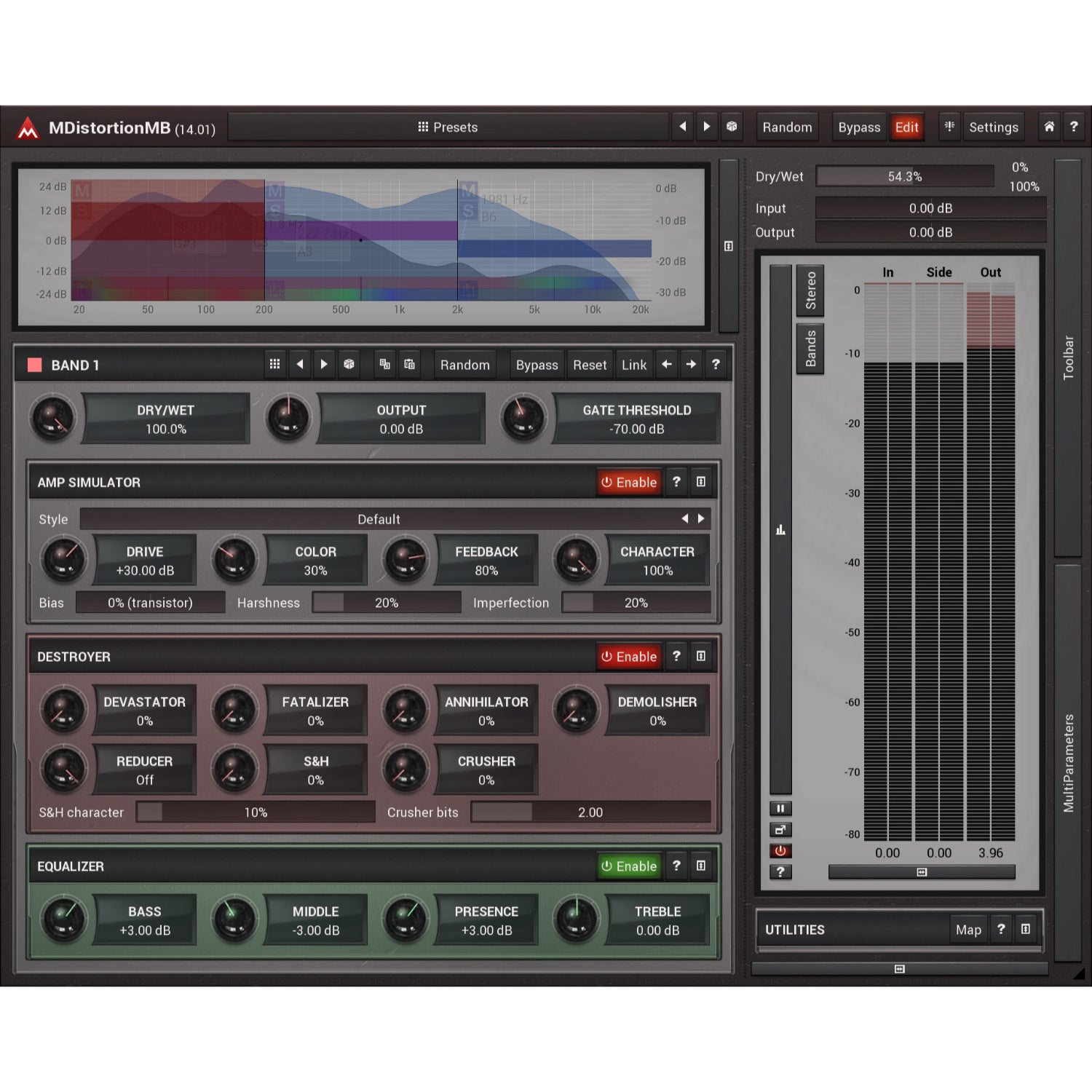Toggle the Band 1 Bypass button
The width and height of the screenshot is (1092, 1092).
(x=537, y=365)
